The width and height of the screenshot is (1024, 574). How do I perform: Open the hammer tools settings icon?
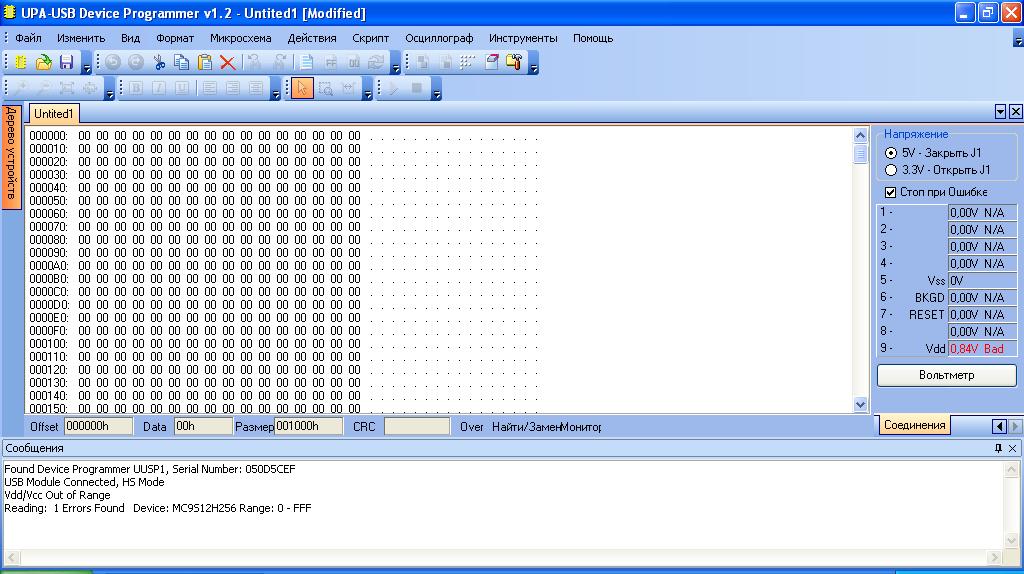point(514,62)
